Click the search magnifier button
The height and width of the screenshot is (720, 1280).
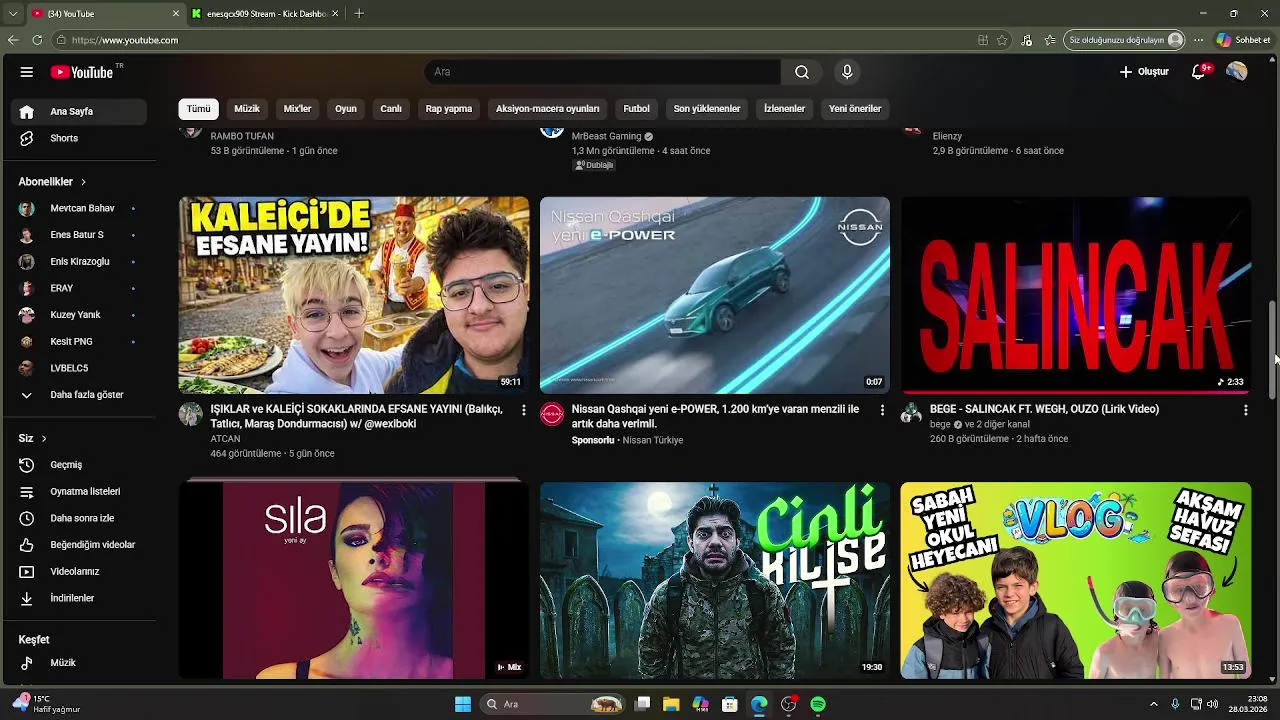802,72
